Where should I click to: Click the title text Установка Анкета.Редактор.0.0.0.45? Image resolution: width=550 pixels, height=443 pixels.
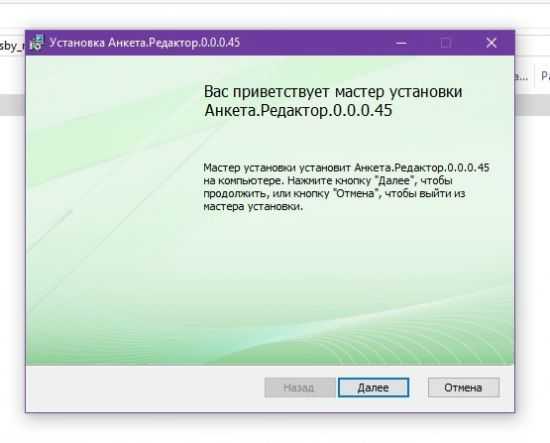145,43
